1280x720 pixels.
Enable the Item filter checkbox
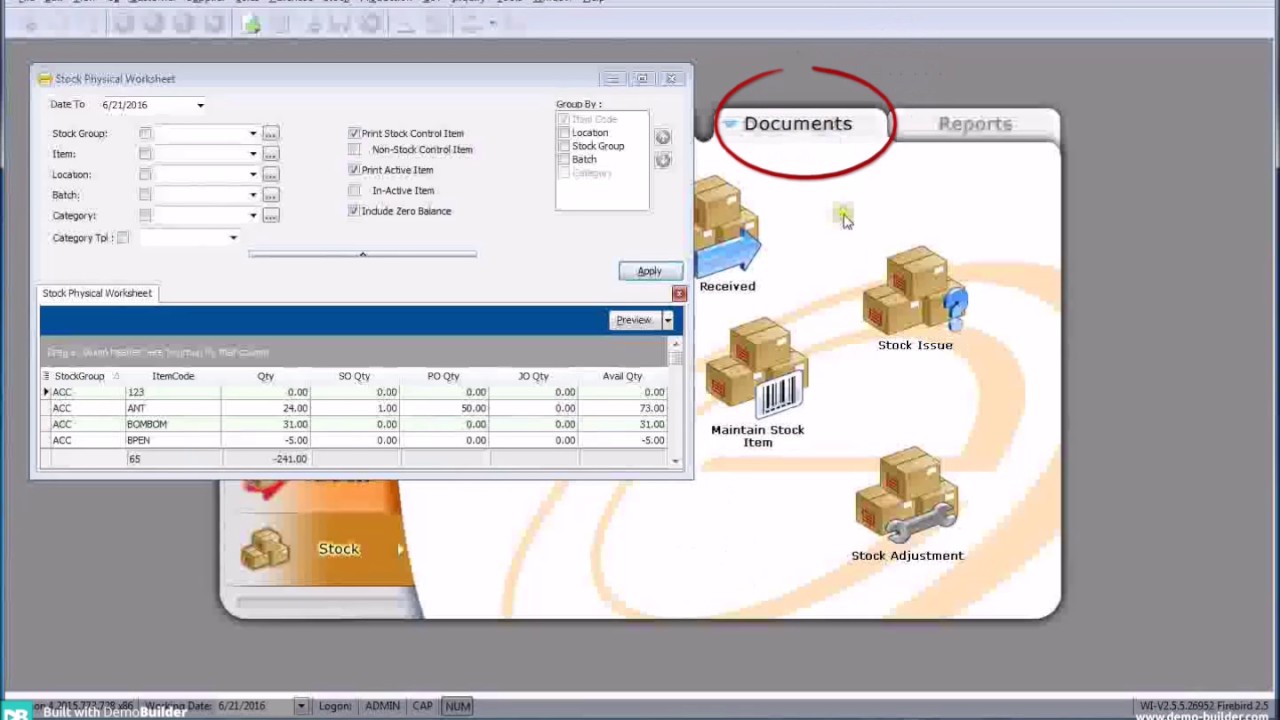click(x=146, y=154)
